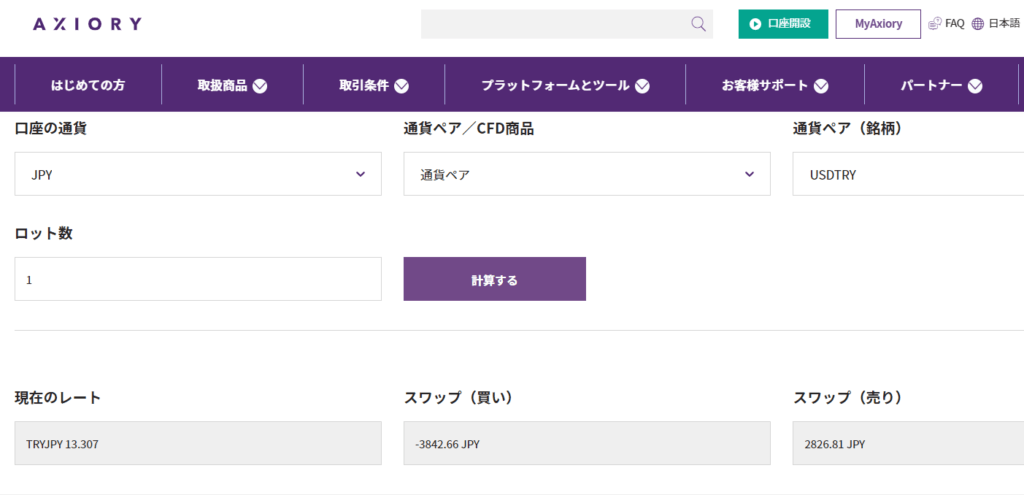Open はじめての方 menu item

(88, 86)
